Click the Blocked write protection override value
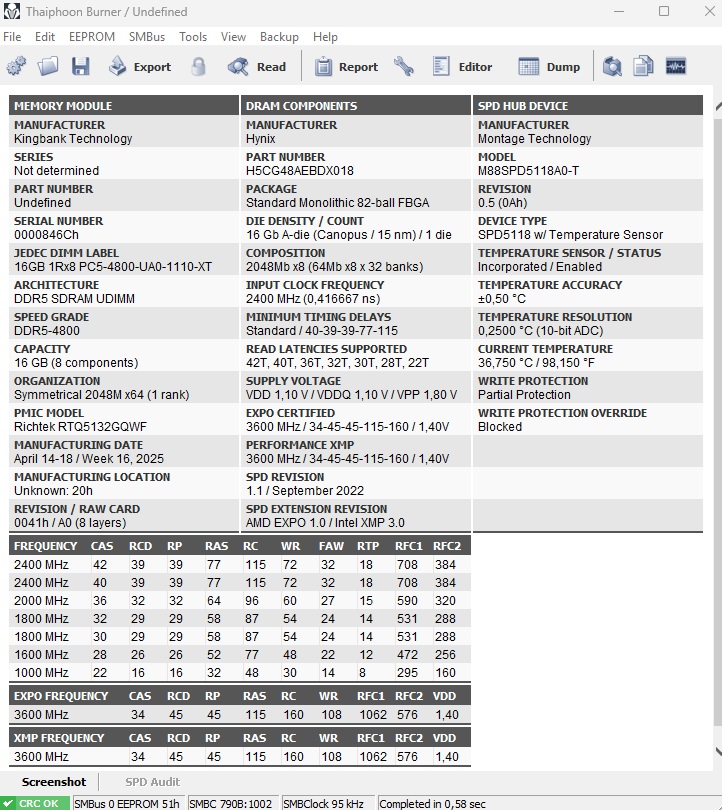The width and height of the screenshot is (723, 810). (500, 427)
